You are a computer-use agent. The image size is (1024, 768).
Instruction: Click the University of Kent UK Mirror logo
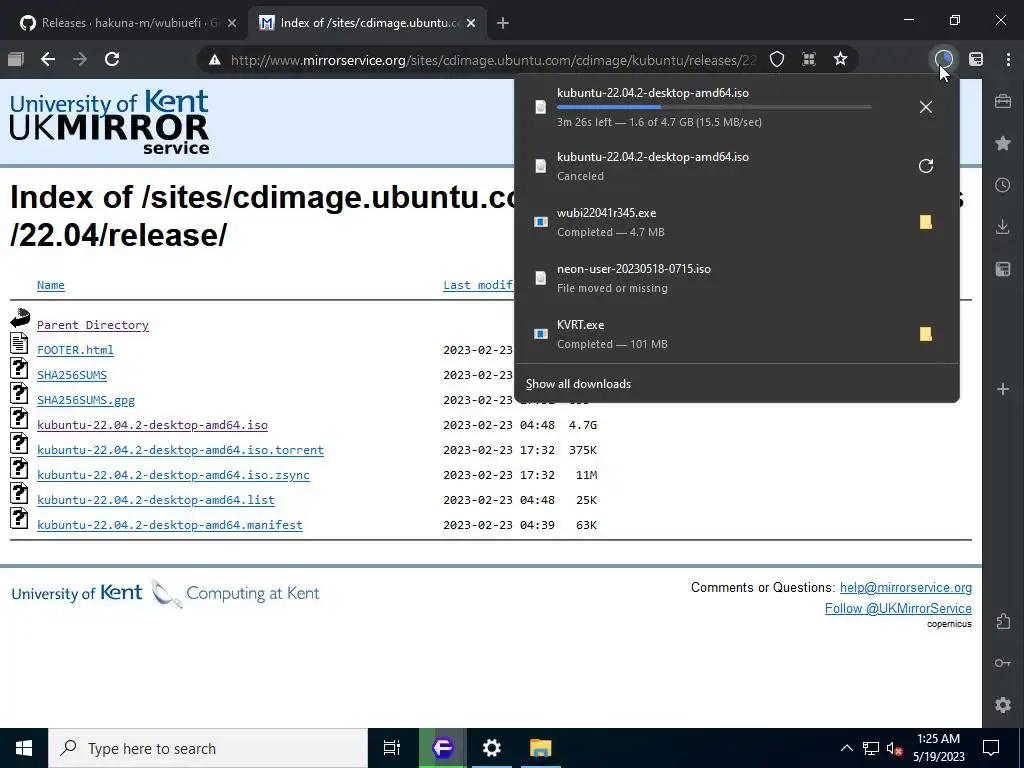pyautogui.click(x=109, y=121)
